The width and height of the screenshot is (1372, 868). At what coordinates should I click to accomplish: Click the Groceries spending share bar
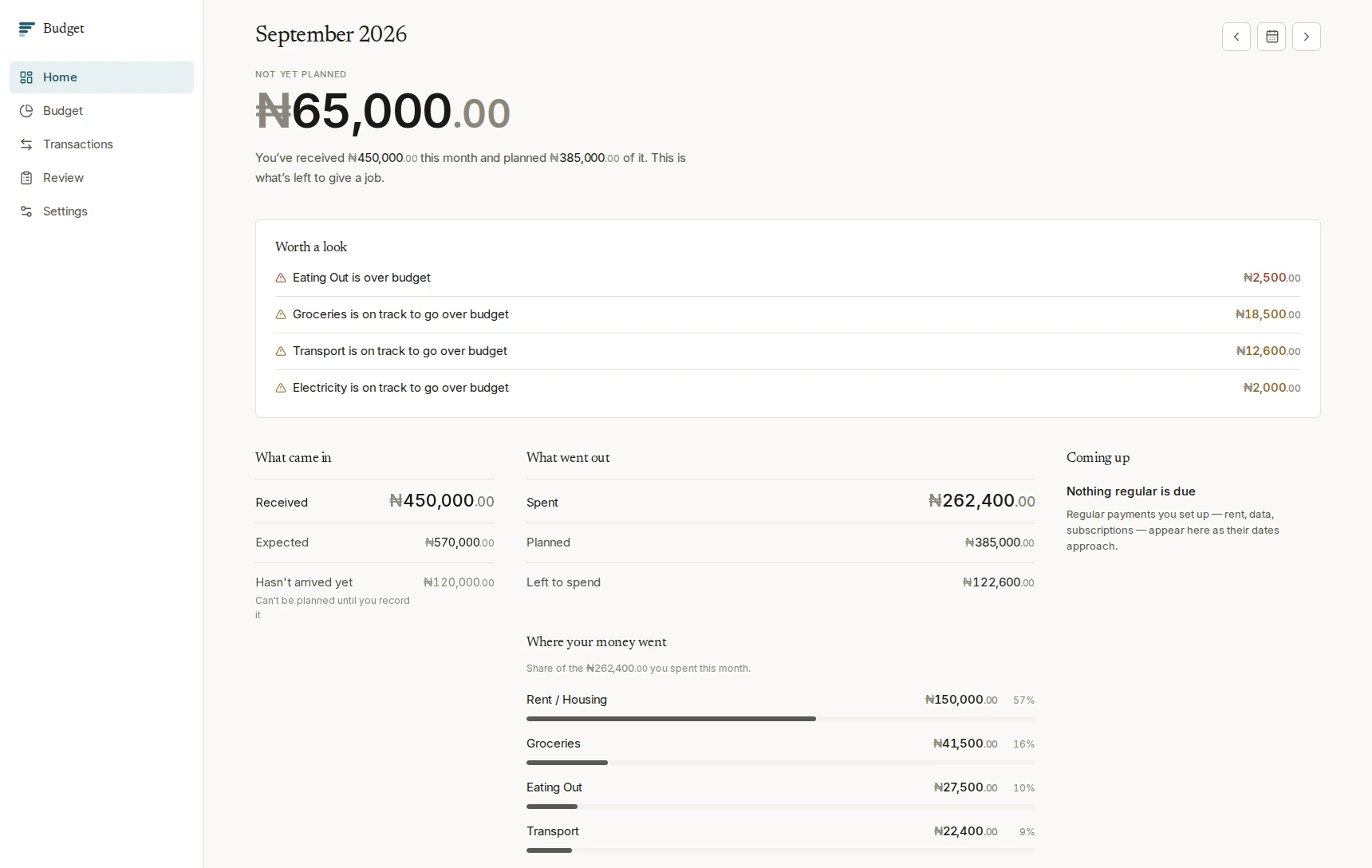(x=780, y=763)
